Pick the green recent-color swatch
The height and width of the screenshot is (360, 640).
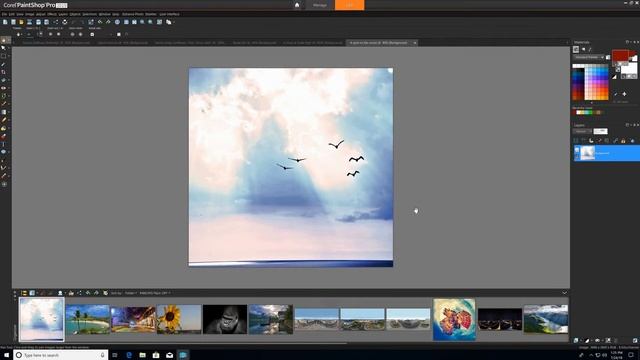coord(590,112)
